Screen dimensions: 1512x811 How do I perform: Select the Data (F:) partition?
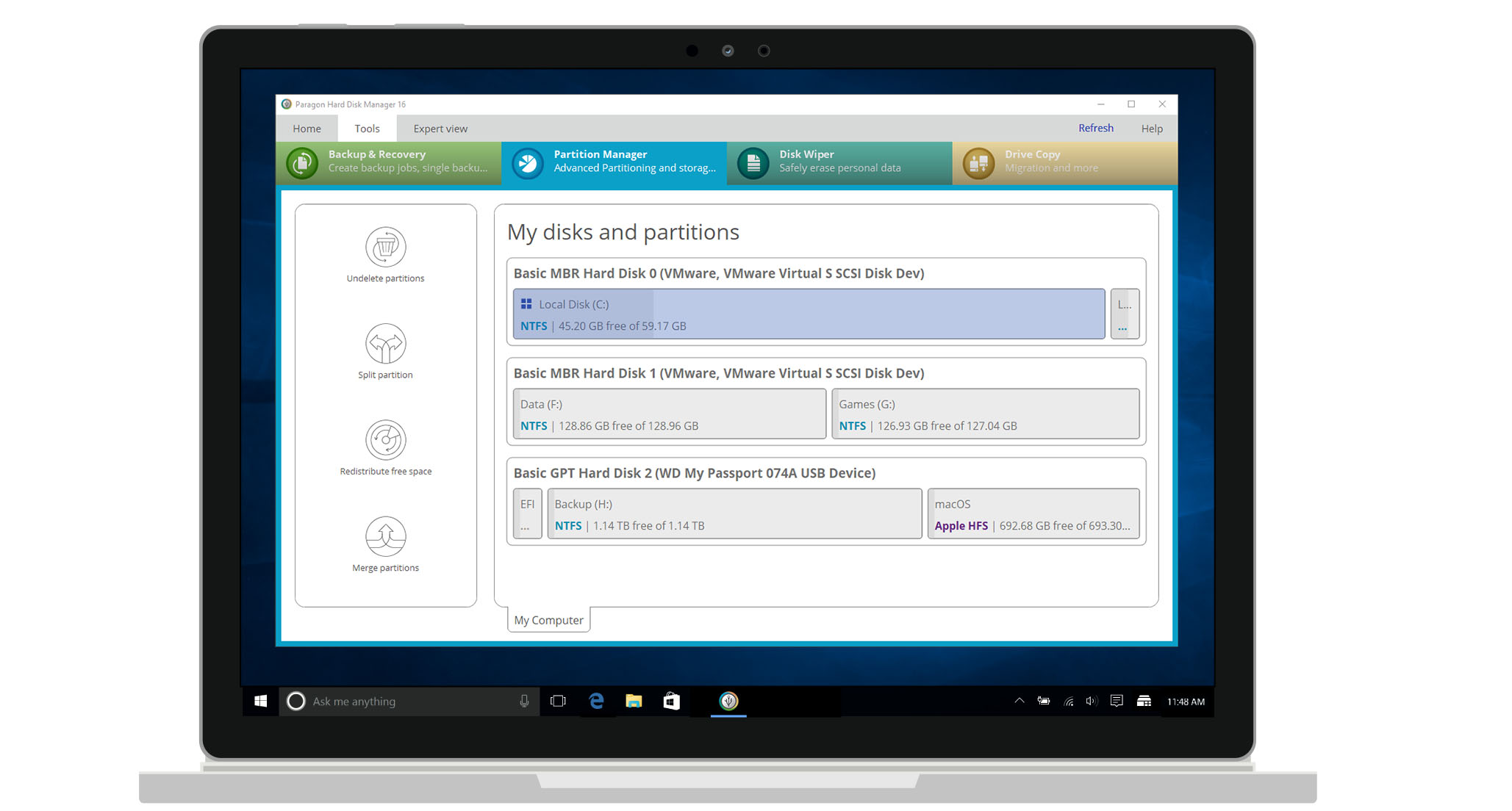pyautogui.click(x=669, y=414)
